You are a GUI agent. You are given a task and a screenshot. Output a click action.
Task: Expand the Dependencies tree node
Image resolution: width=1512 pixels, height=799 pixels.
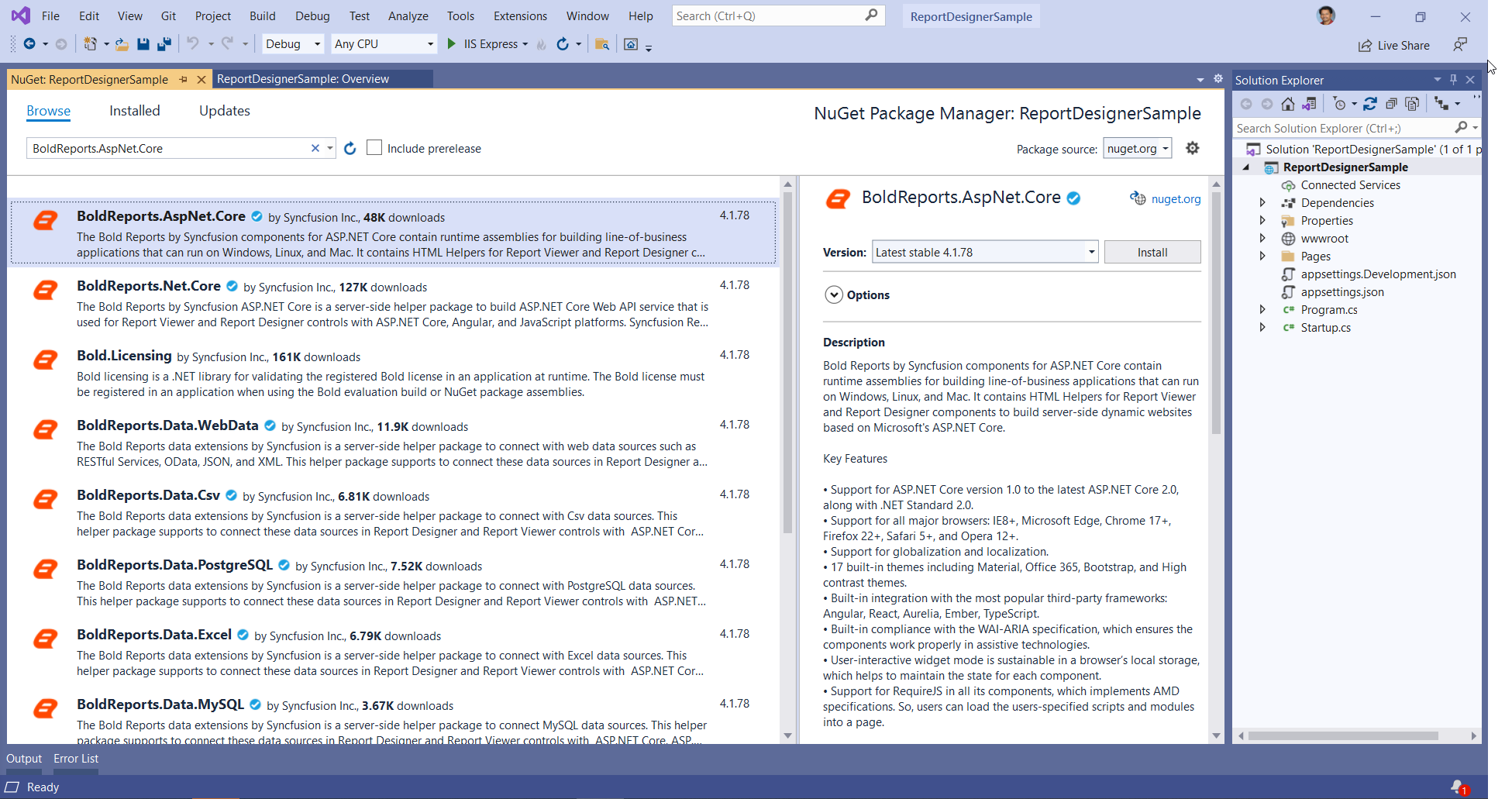[x=1262, y=202]
